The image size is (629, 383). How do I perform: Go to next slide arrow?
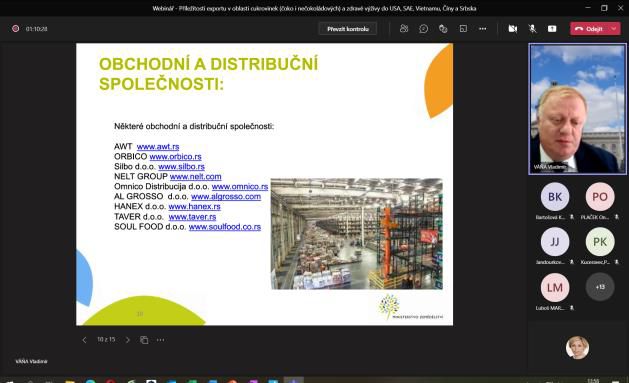(x=128, y=340)
